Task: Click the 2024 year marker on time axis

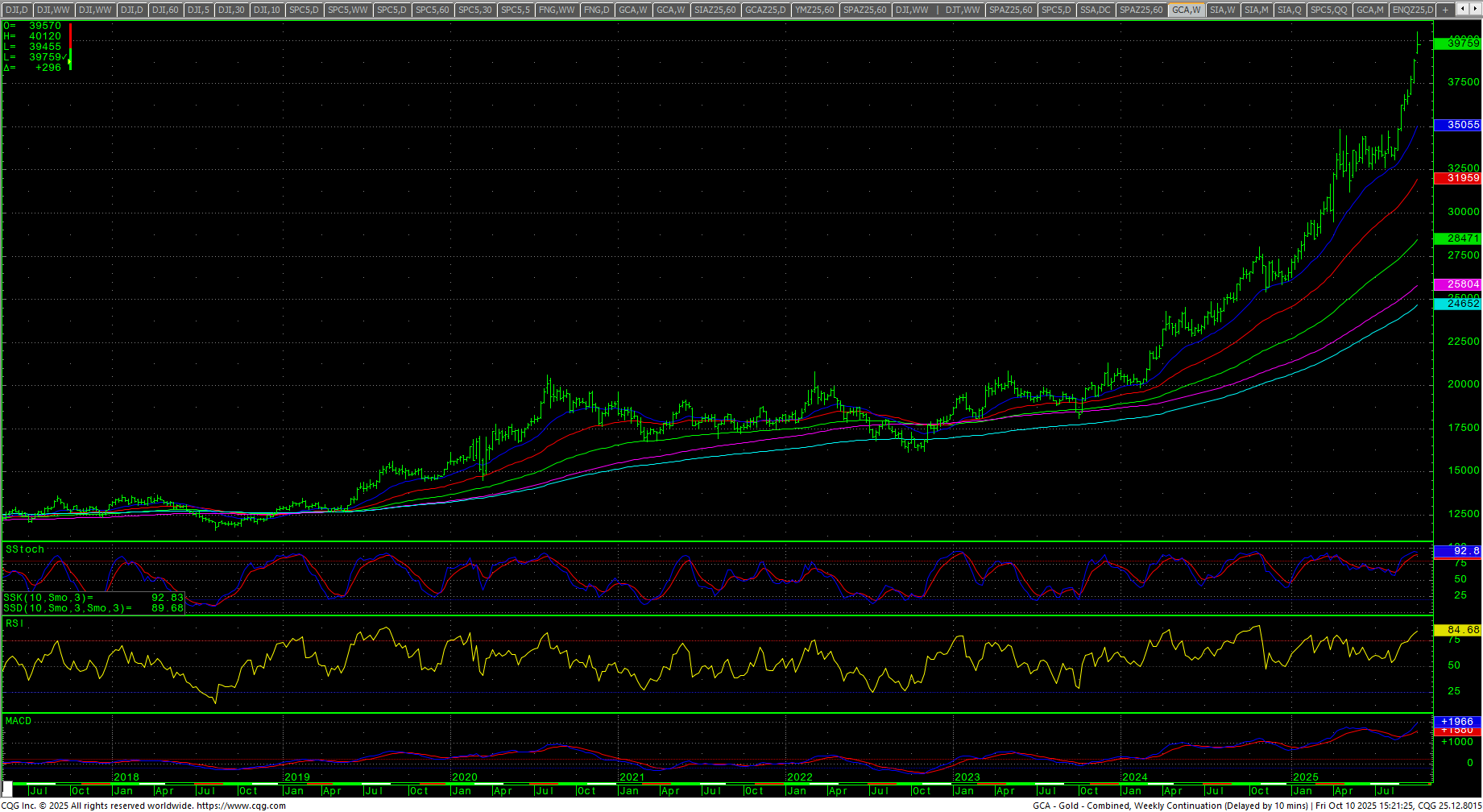Action: [x=1134, y=777]
